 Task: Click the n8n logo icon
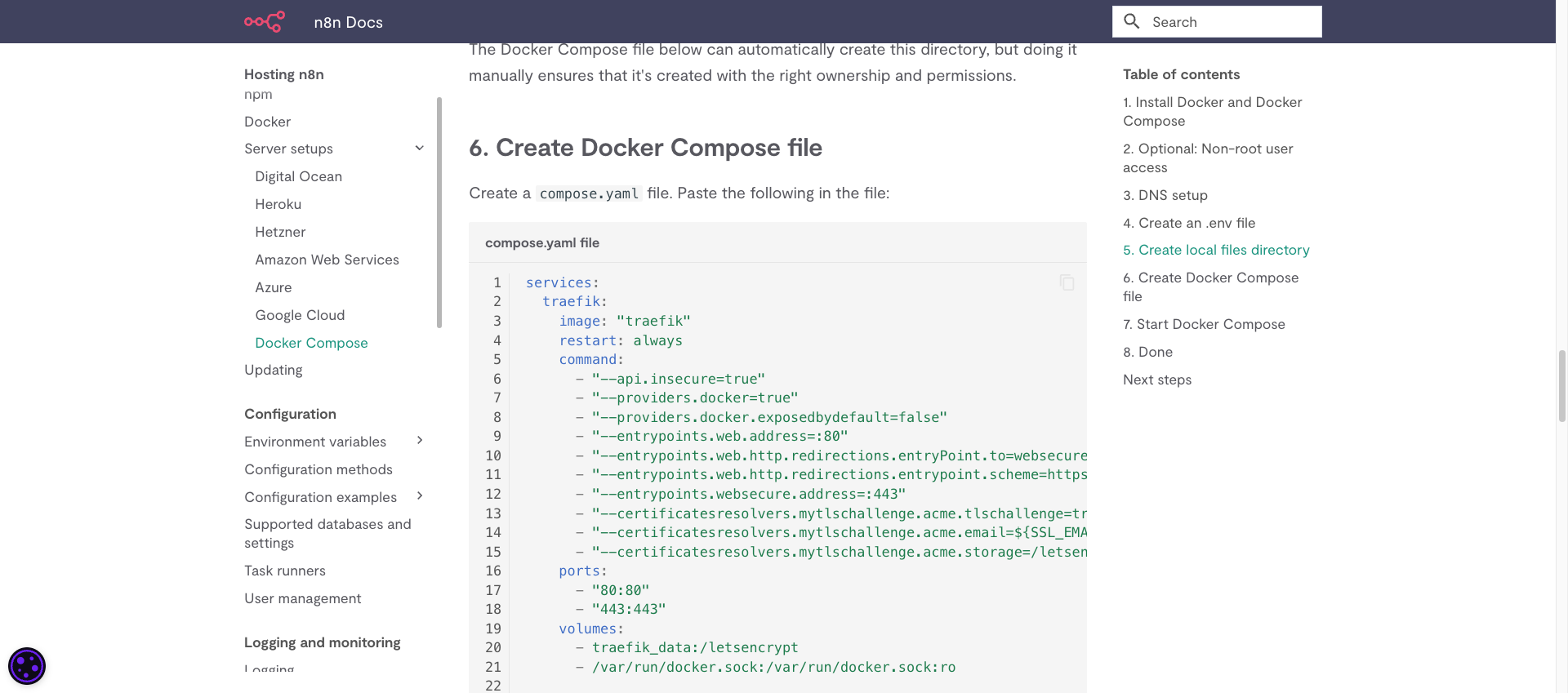click(x=265, y=22)
